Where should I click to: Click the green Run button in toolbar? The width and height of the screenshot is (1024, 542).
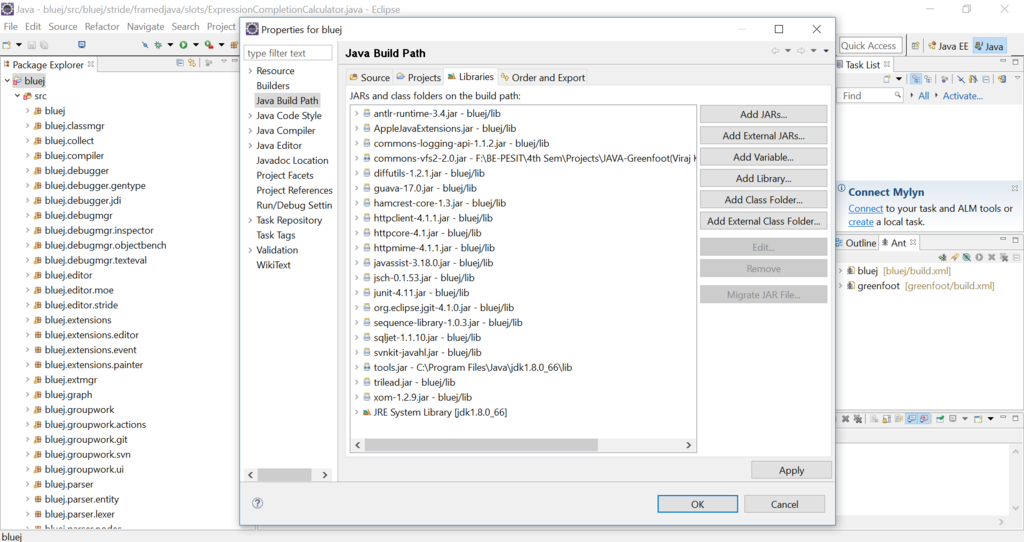(x=184, y=45)
